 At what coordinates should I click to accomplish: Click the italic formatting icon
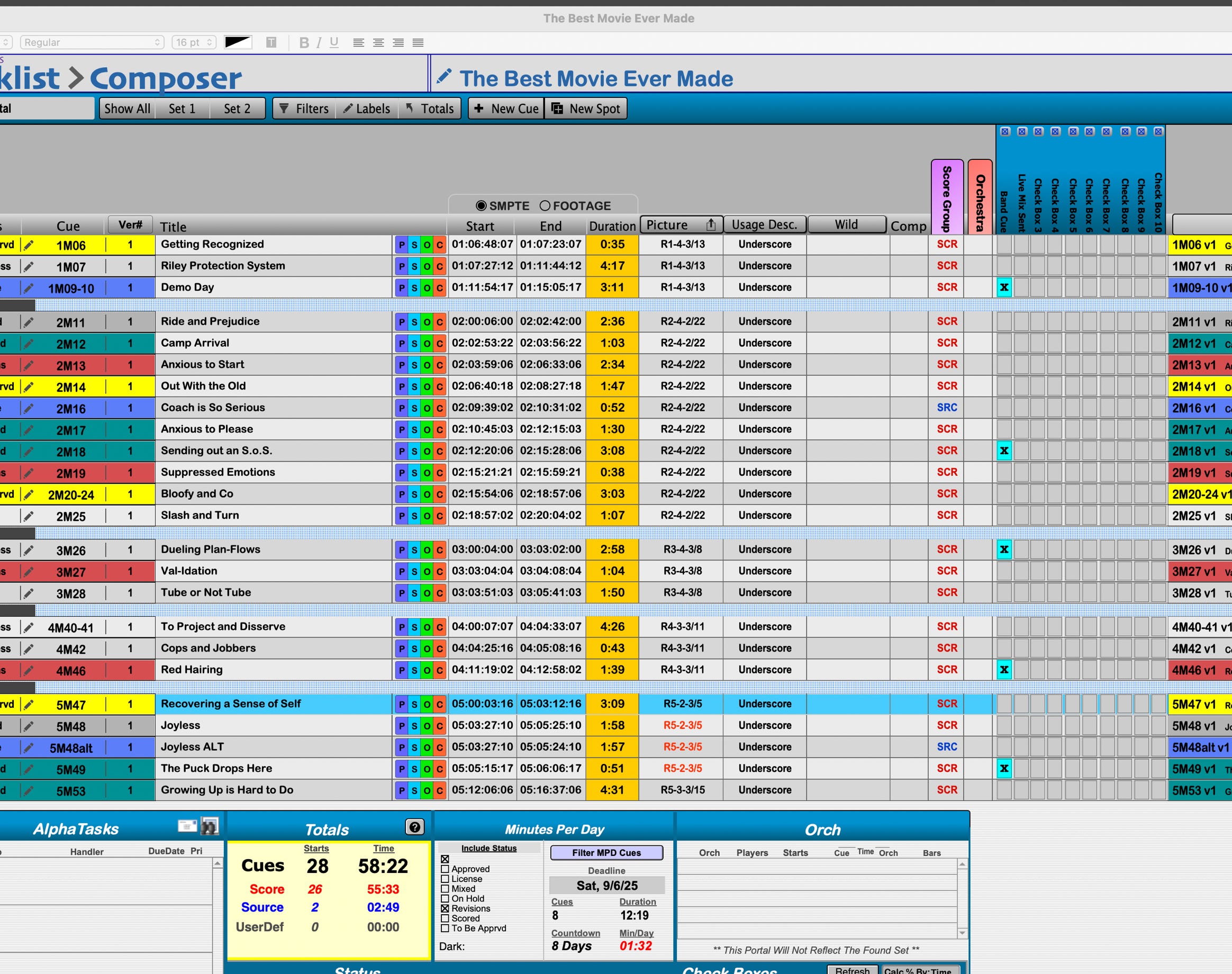point(319,43)
